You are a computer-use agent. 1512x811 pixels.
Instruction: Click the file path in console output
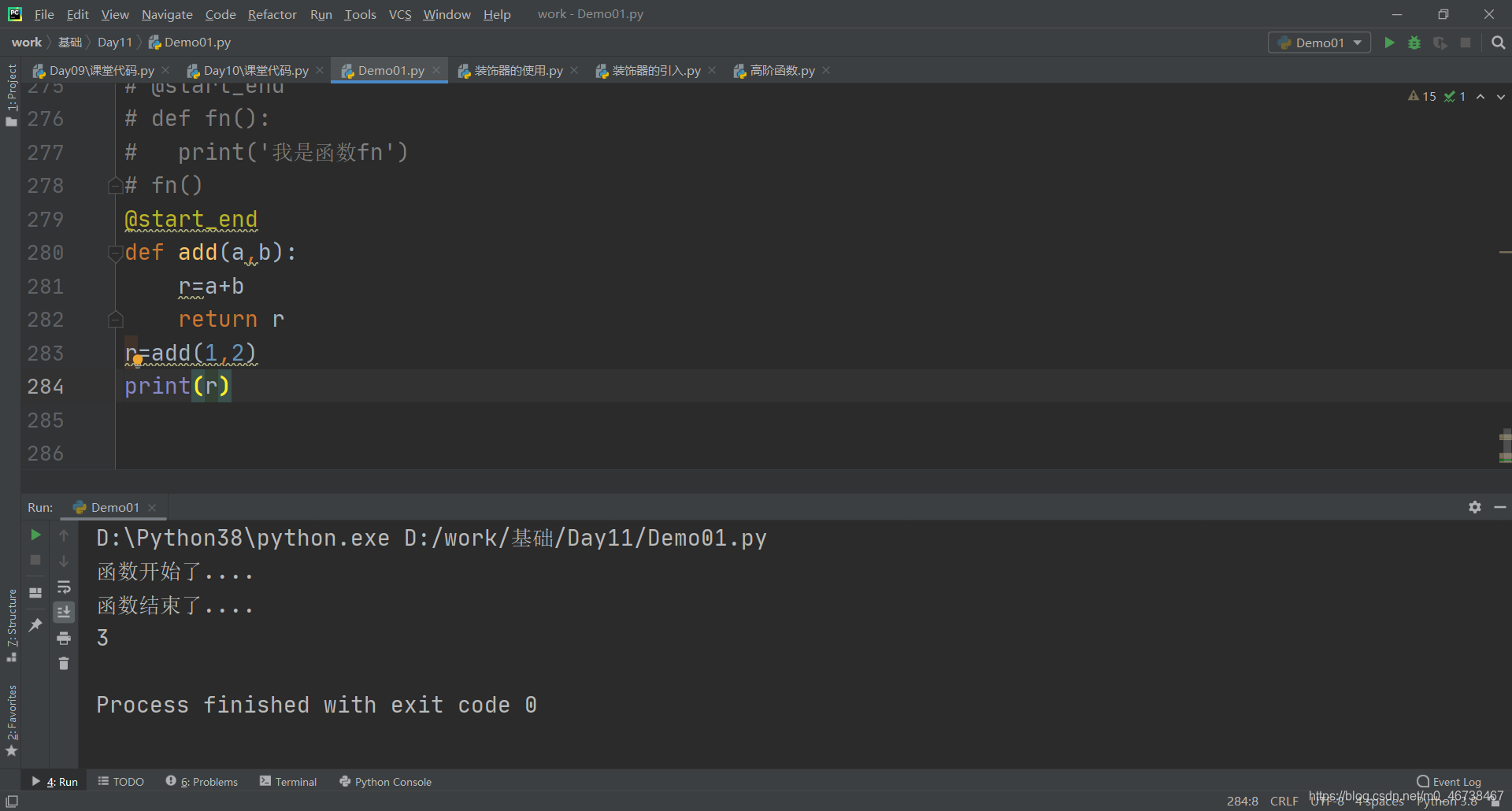pyautogui.click(x=585, y=538)
